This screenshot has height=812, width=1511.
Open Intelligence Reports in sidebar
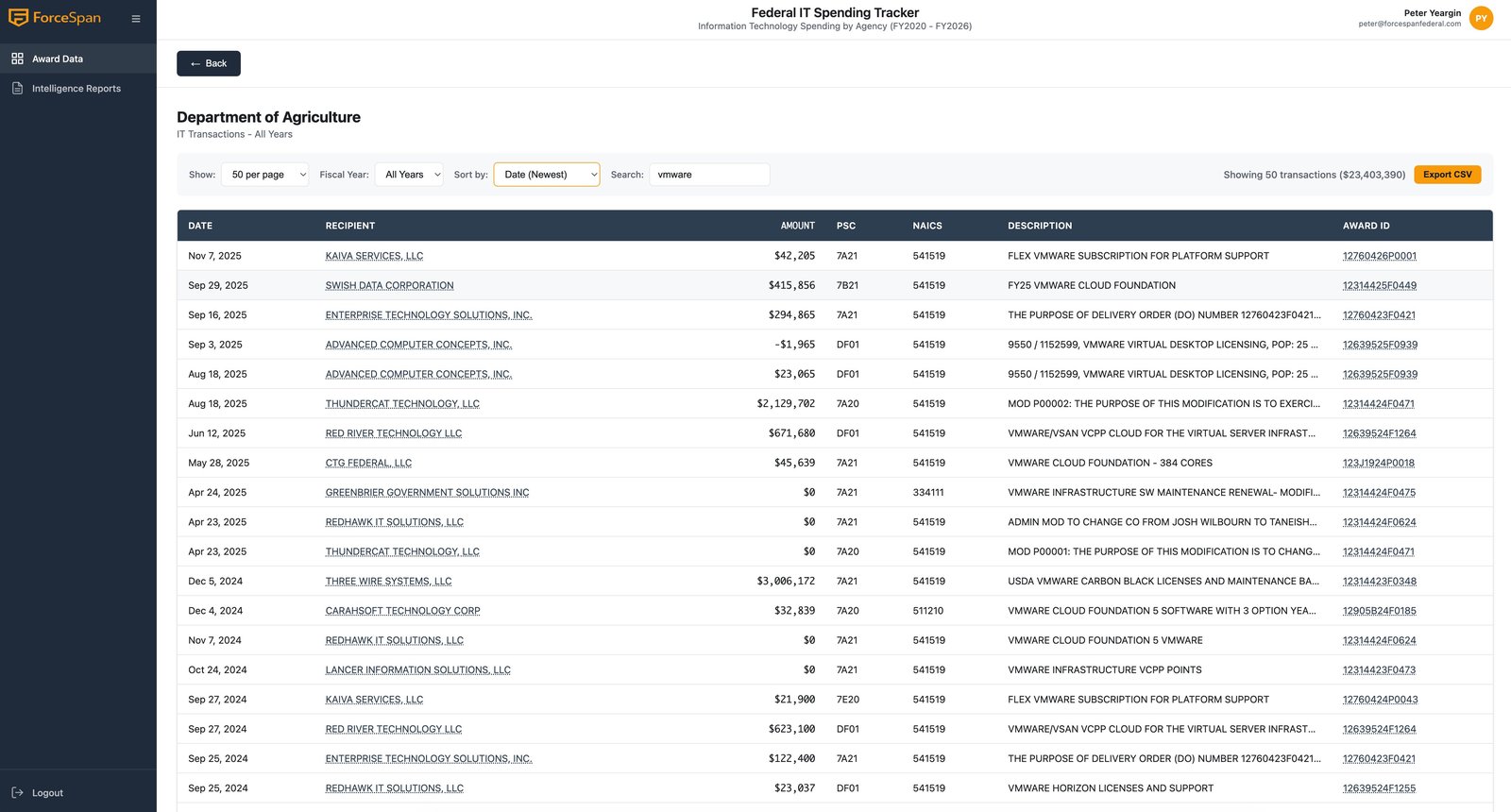(78, 88)
